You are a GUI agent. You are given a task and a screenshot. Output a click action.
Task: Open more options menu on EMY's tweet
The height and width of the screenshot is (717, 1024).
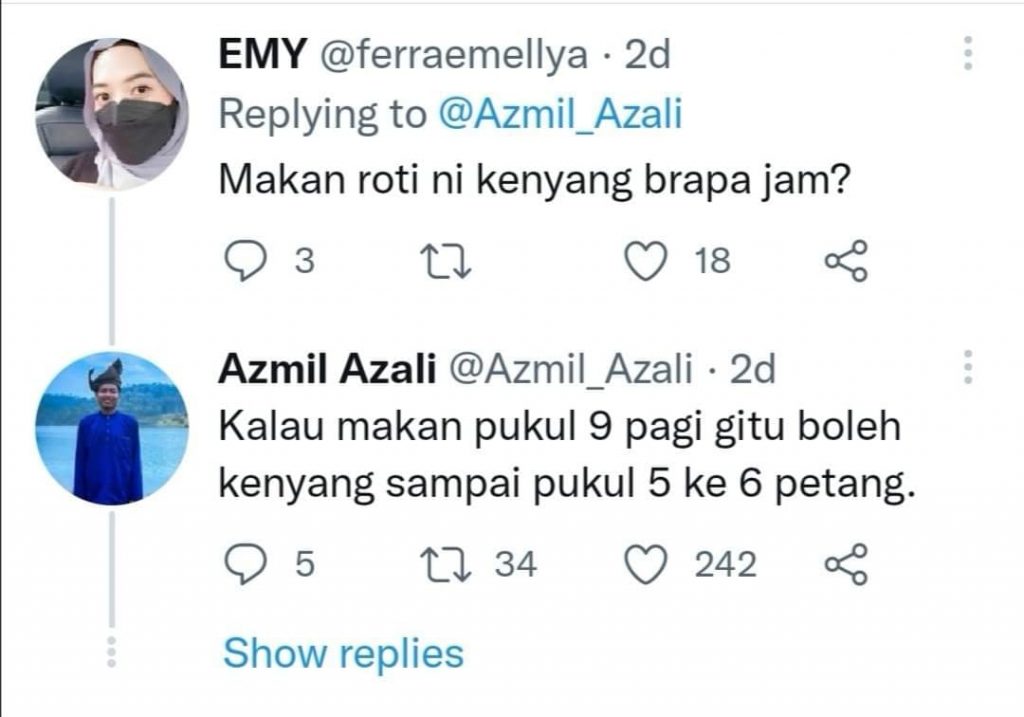967,53
